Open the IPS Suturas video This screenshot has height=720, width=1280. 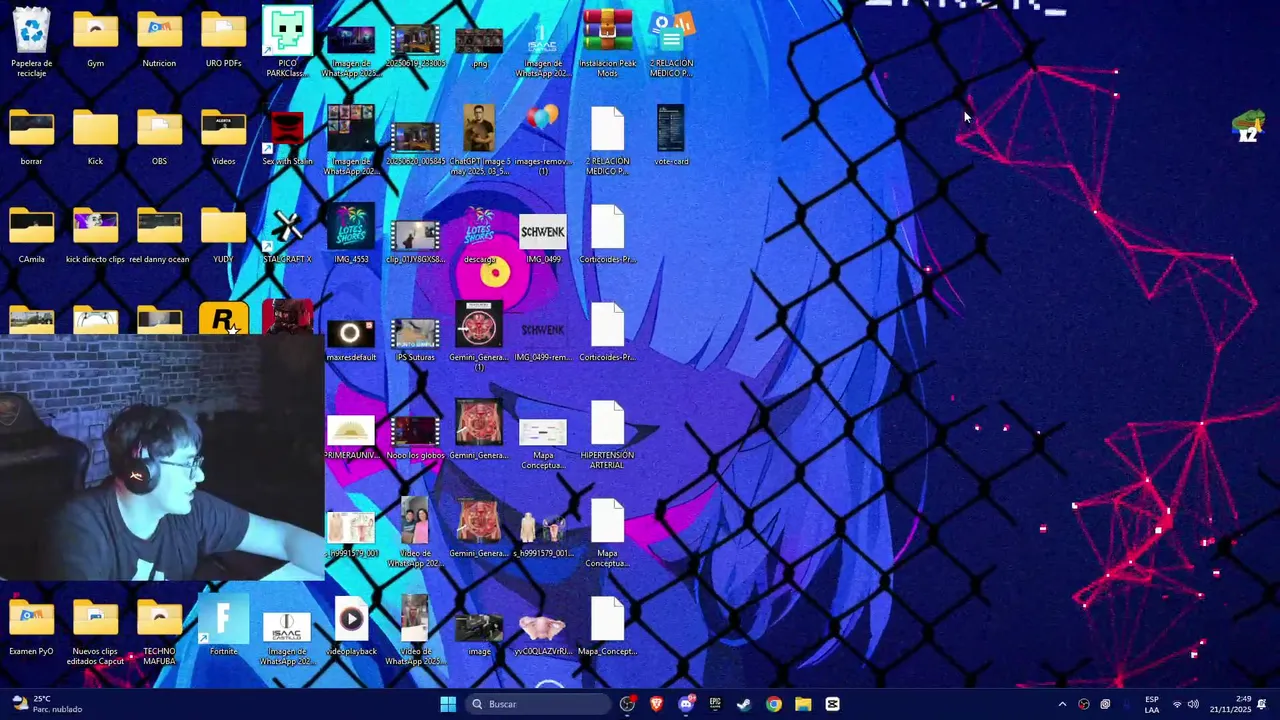tap(415, 340)
